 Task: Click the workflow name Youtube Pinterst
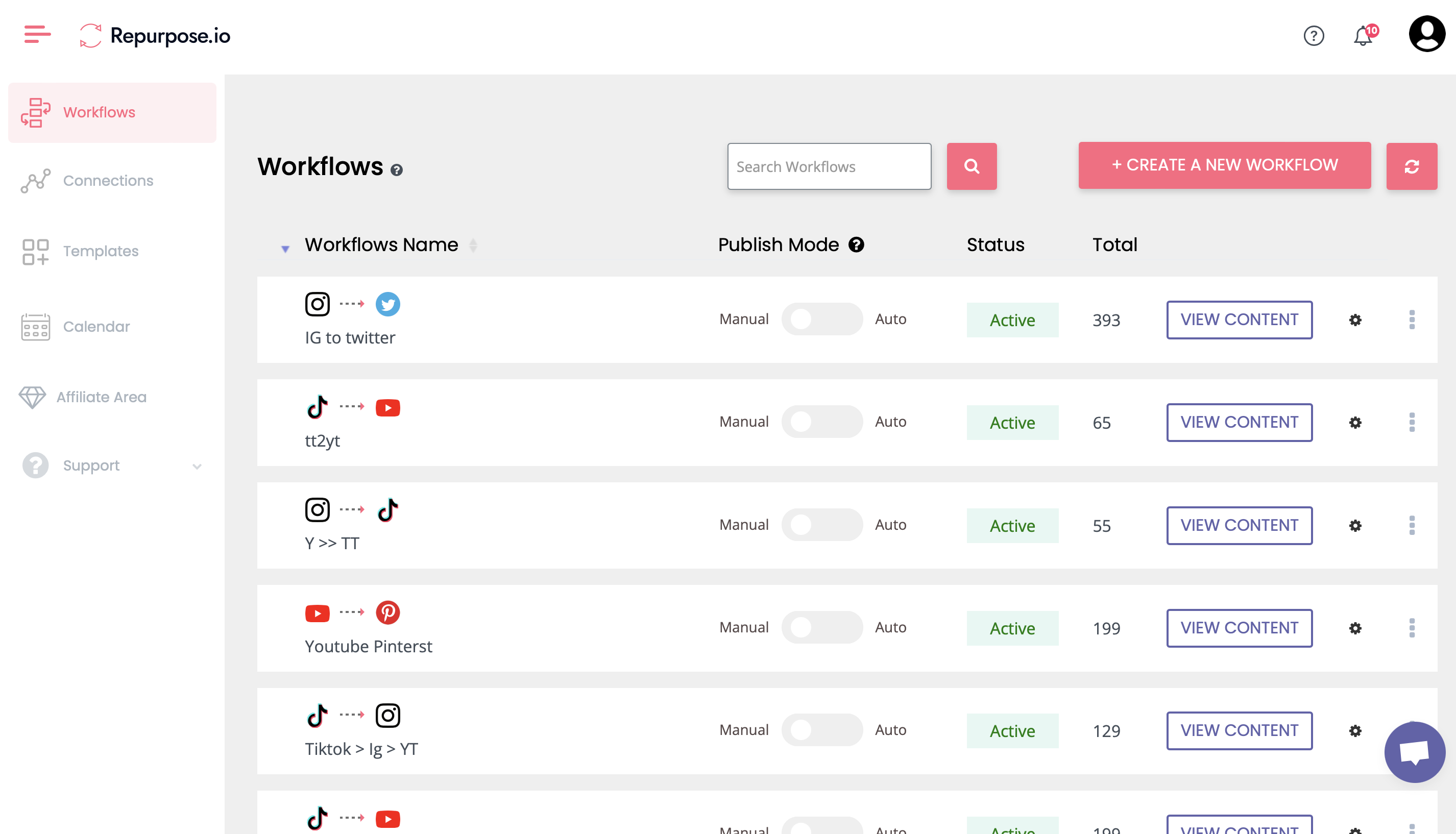pyautogui.click(x=368, y=646)
